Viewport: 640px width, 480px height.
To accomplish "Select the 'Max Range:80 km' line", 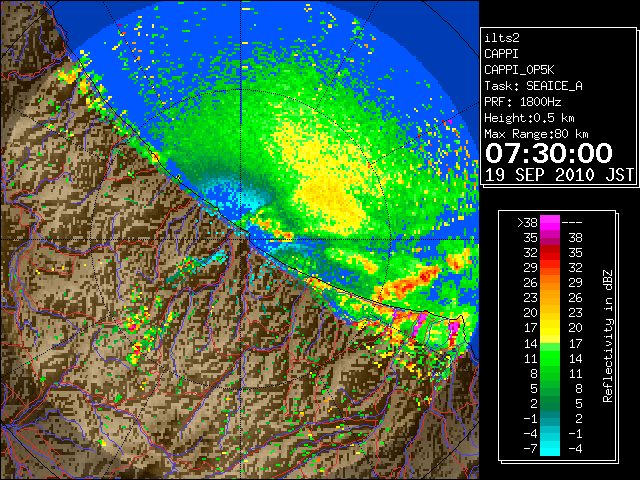I will tap(536, 134).
